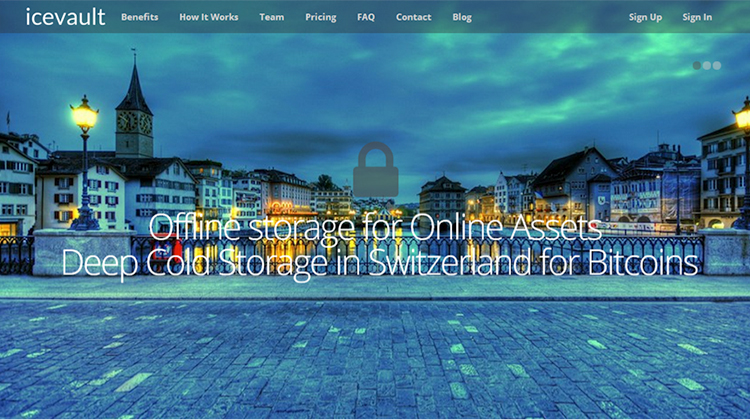
Task: Click the padlock icon in the hero
Action: pos(376,169)
